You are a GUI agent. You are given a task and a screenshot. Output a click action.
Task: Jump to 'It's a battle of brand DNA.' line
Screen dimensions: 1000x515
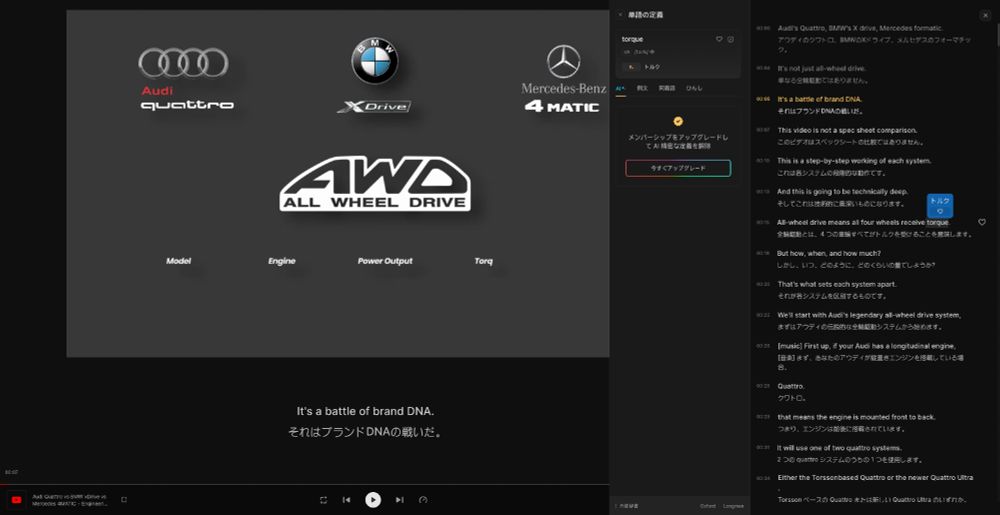pos(820,99)
